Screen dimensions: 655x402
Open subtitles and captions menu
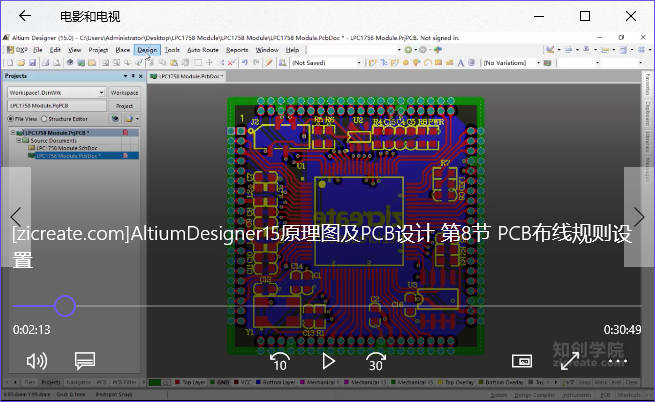[x=85, y=361]
